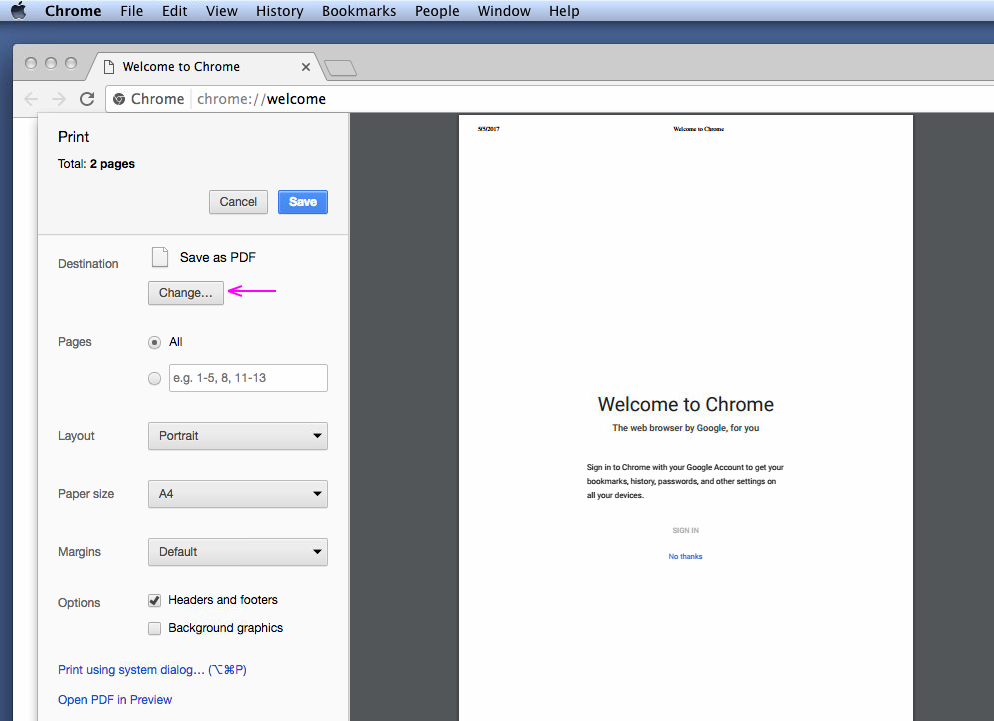Click the browser back arrow icon
This screenshot has height=721, width=994.
click(x=31, y=99)
